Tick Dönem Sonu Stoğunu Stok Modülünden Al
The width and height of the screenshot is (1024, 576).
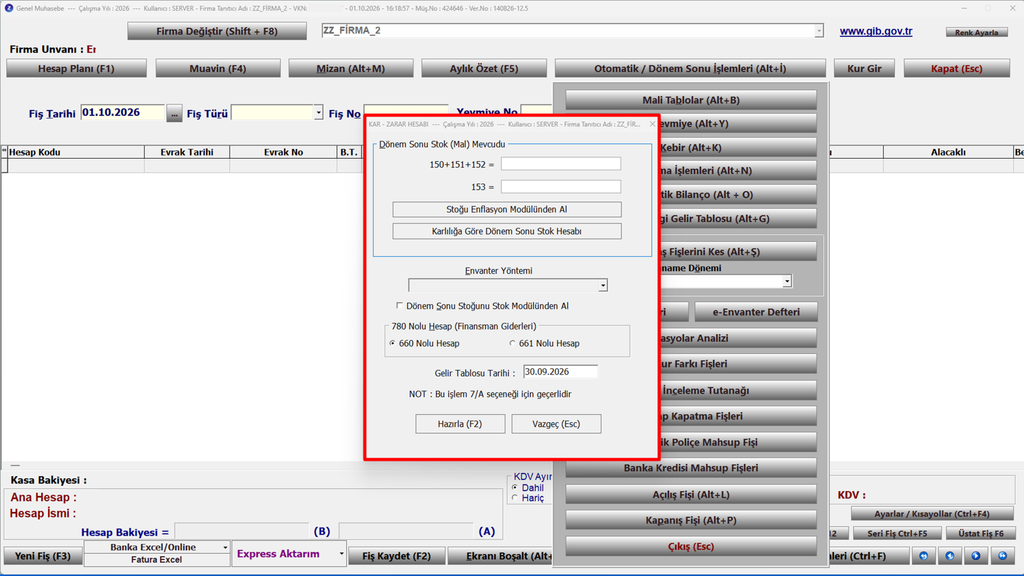click(x=400, y=306)
